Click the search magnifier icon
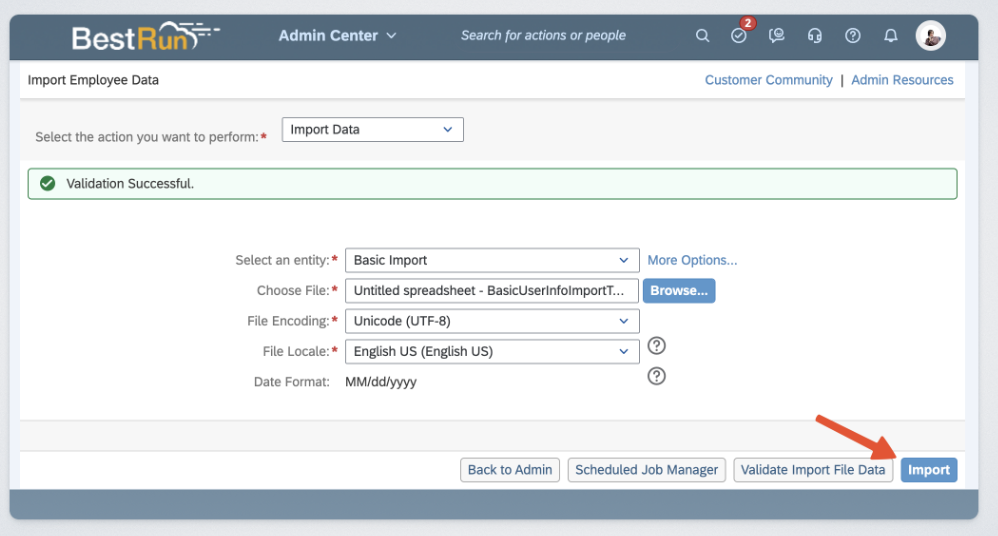Image resolution: width=998 pixels, height=536 pixels. coord(703,36)
